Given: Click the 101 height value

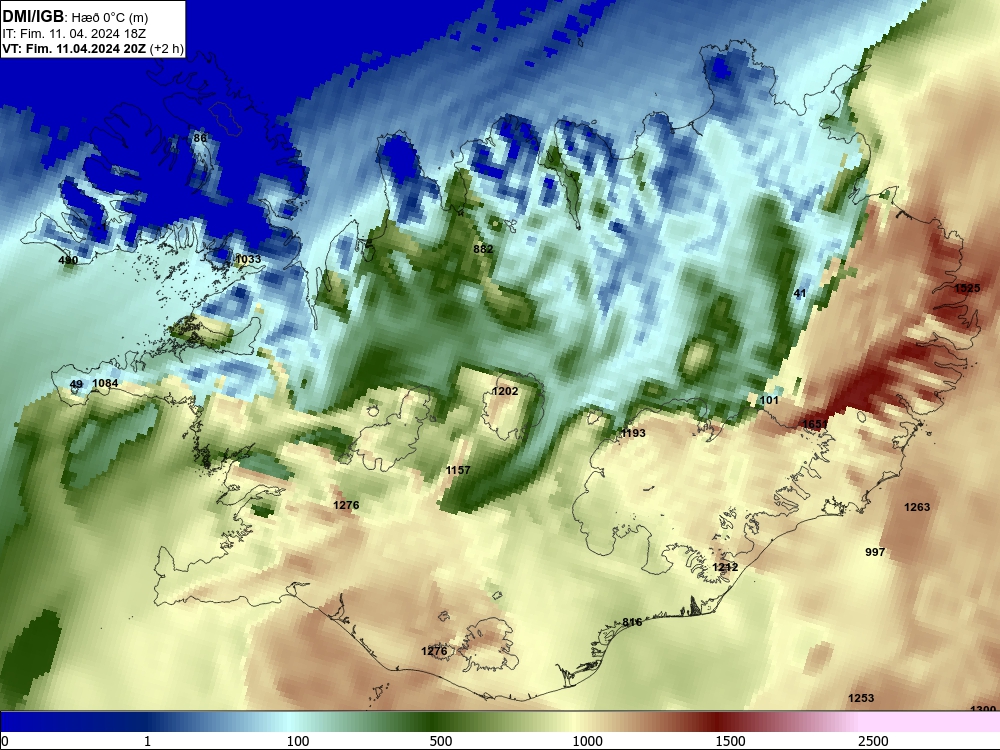Looking at the screenshot, I should (x=769, y=400).
